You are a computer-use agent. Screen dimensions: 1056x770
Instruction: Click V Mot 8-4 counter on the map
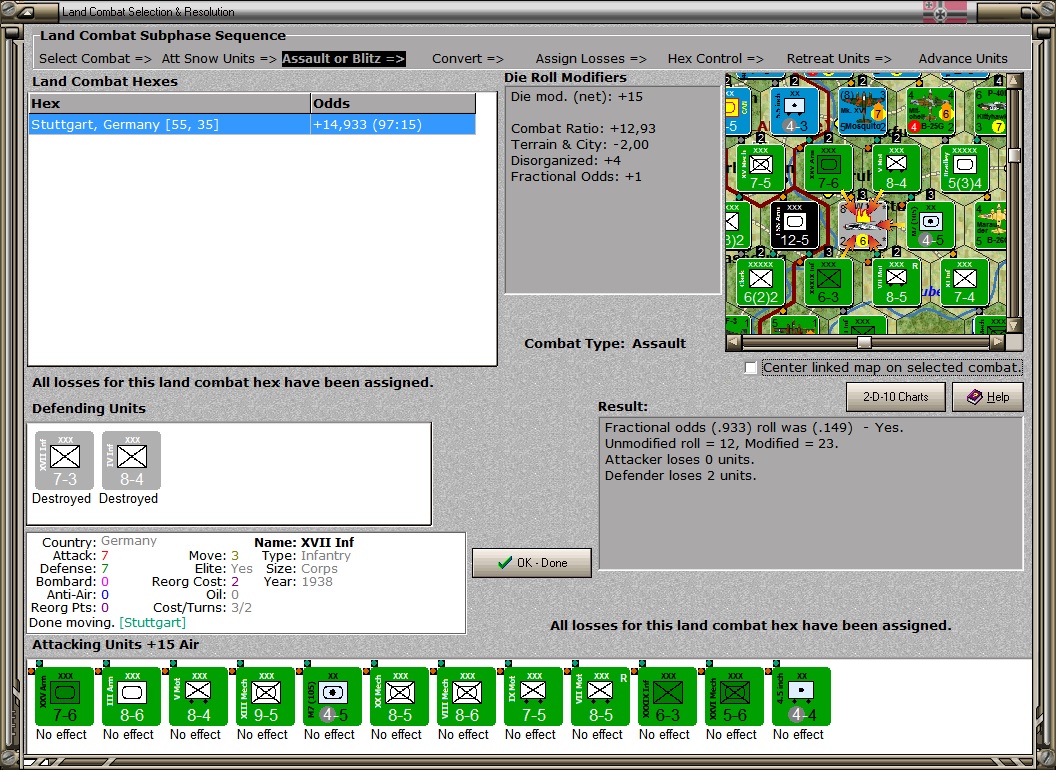pos(896,168)
